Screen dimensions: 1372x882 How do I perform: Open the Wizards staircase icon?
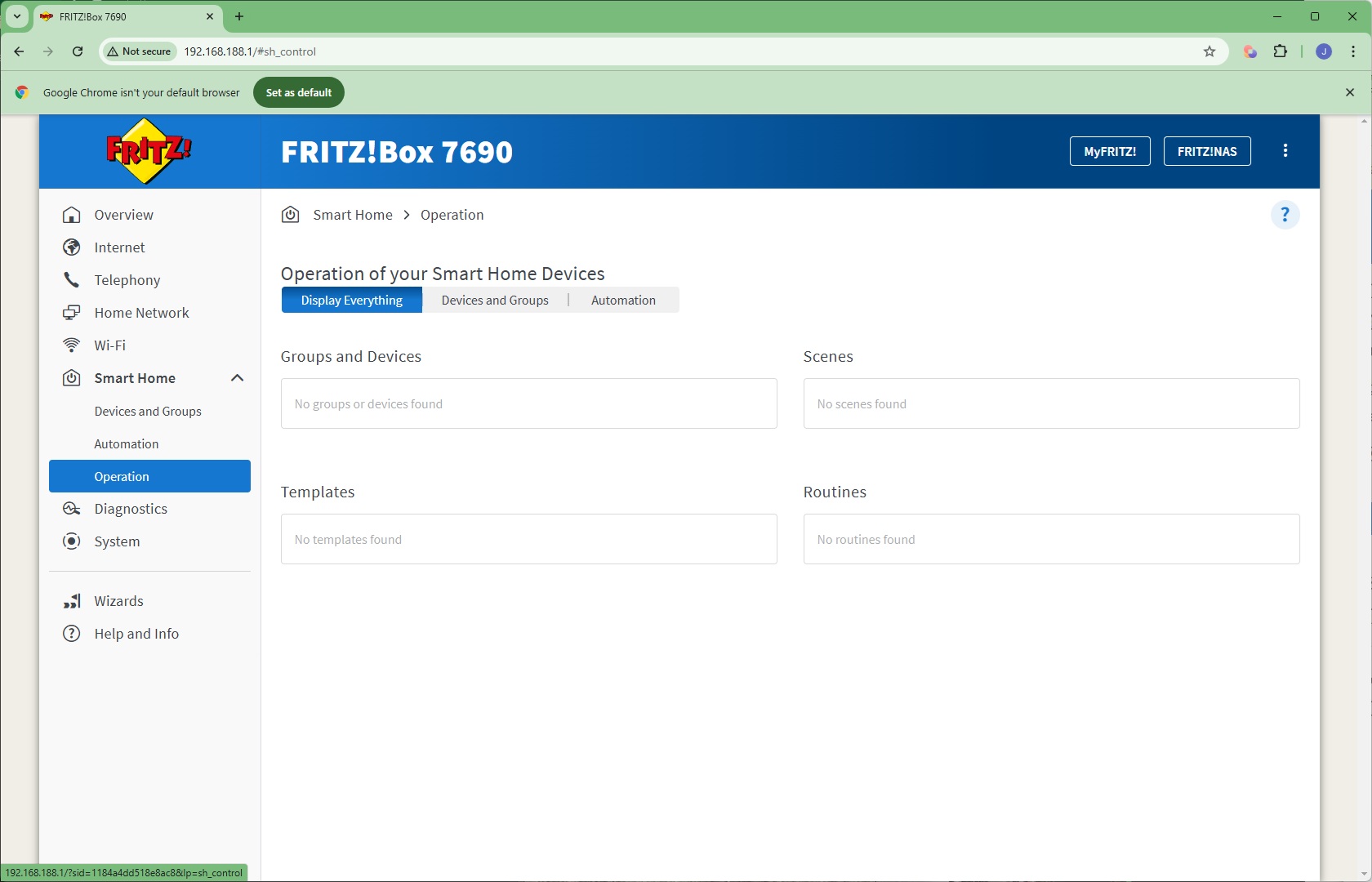(72, 601)
